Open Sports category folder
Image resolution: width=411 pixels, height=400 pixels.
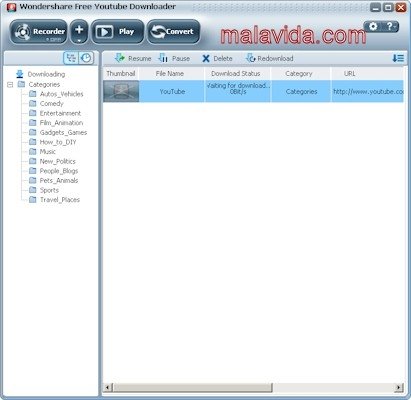click(x=44, y=190)
